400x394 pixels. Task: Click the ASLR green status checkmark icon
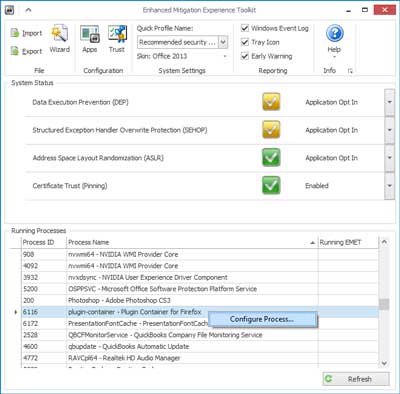click(271, 158)
